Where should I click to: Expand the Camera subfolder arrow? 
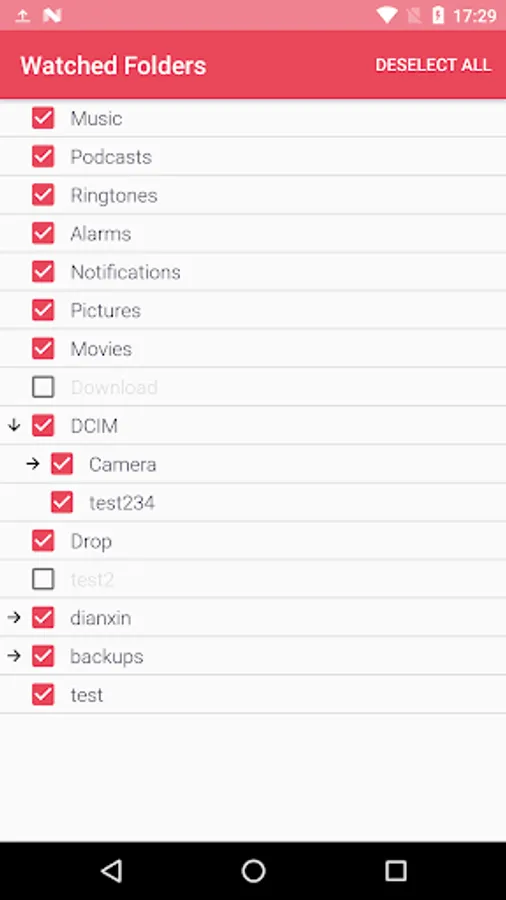[x=33, y=464]
